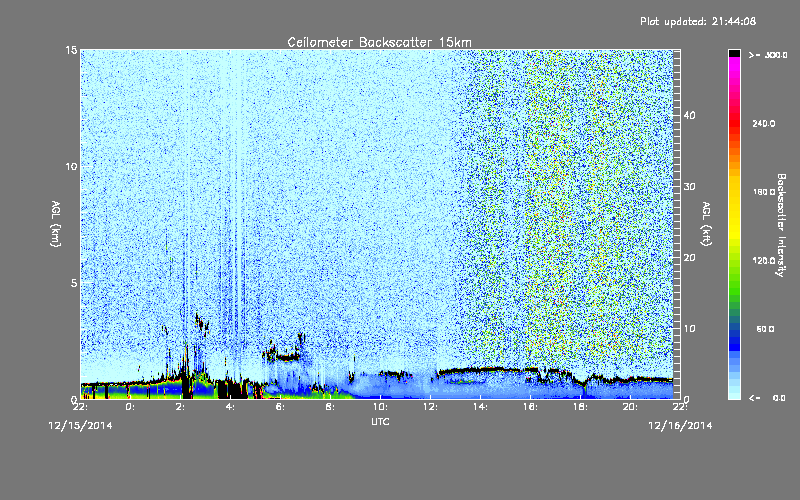The image size is (800, 500).
Task: Click the '10' km tick on left axis
Action: tap(71, 167)
